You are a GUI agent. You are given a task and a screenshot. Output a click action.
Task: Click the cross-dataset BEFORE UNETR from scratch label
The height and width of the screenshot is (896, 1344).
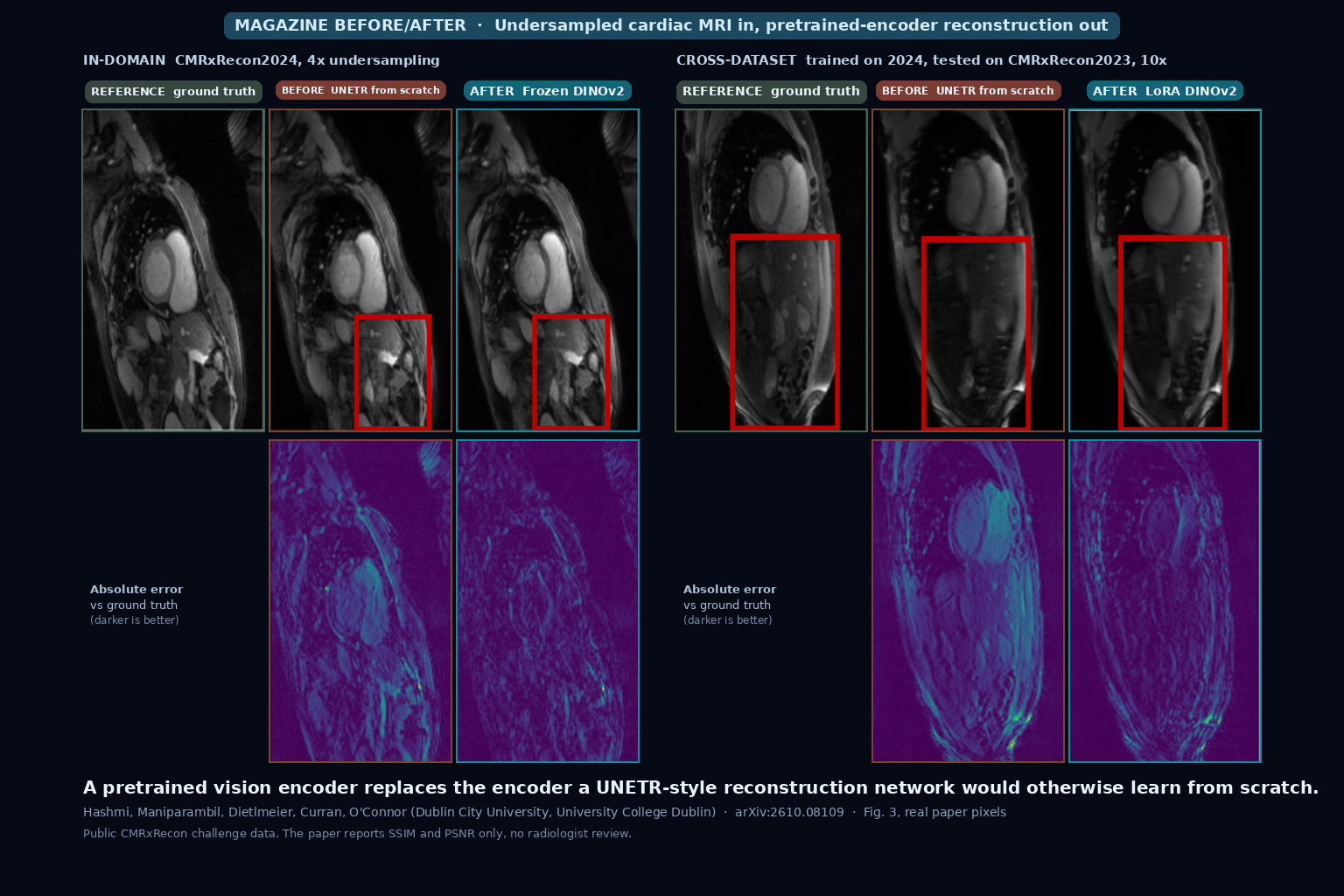click(968, 90)
